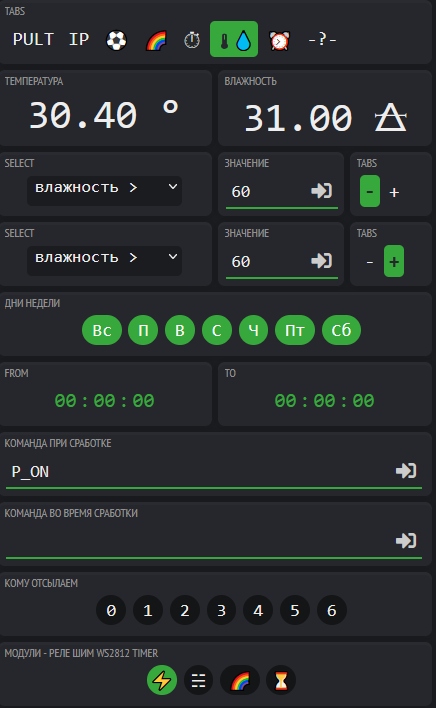Select minus in second row TABS
The width and height of the screenshot is (436, 708).
pyautogui.click(x=370, y=262)
